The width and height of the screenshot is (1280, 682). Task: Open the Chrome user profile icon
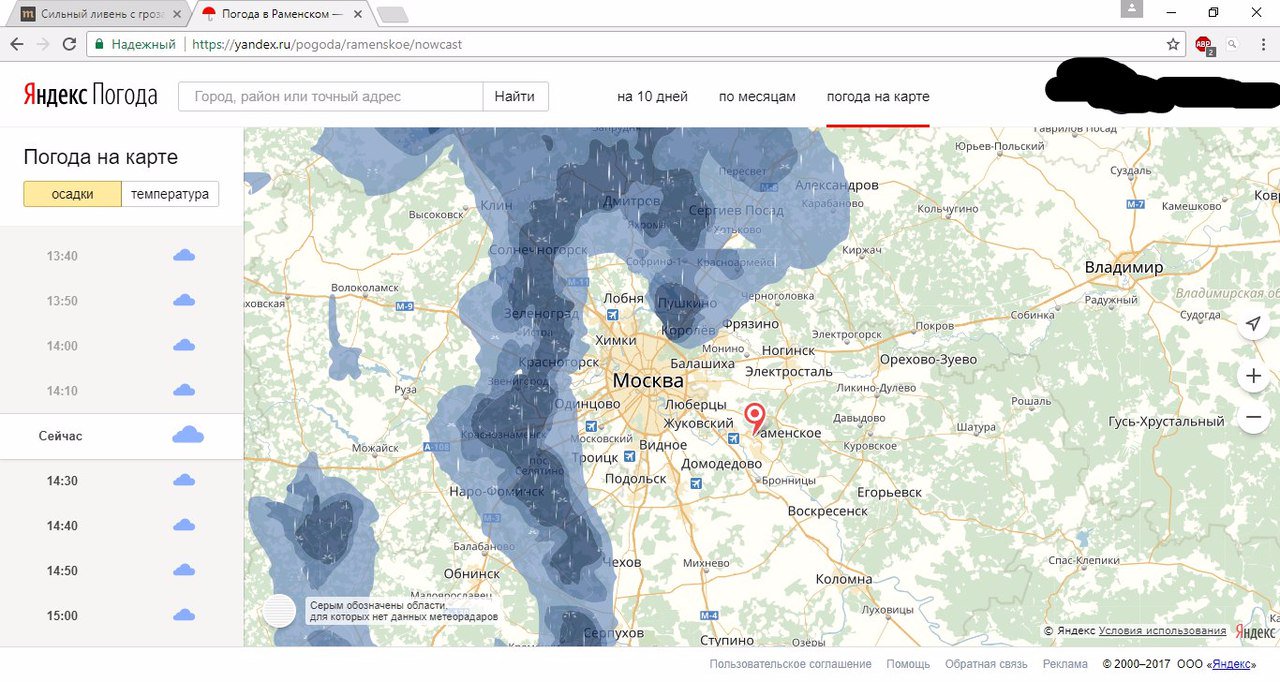tap(1132, 9)
